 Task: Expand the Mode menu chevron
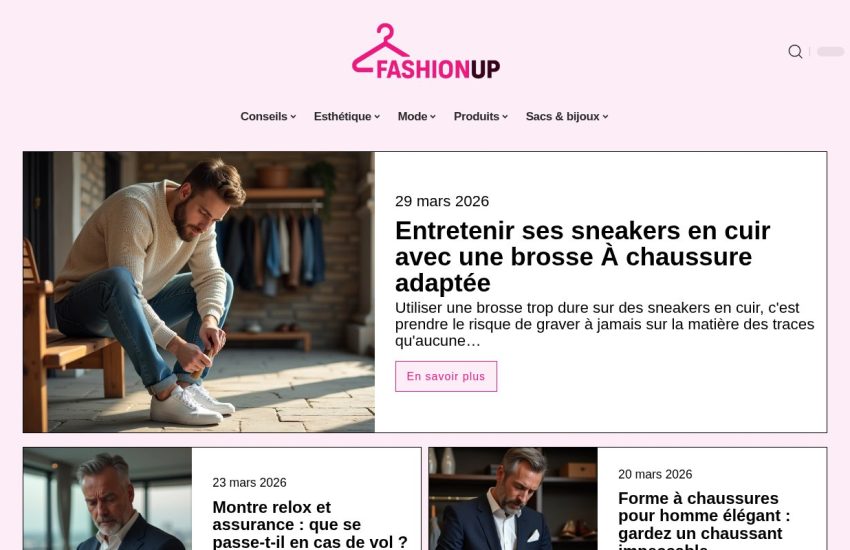tap(433, 117)
